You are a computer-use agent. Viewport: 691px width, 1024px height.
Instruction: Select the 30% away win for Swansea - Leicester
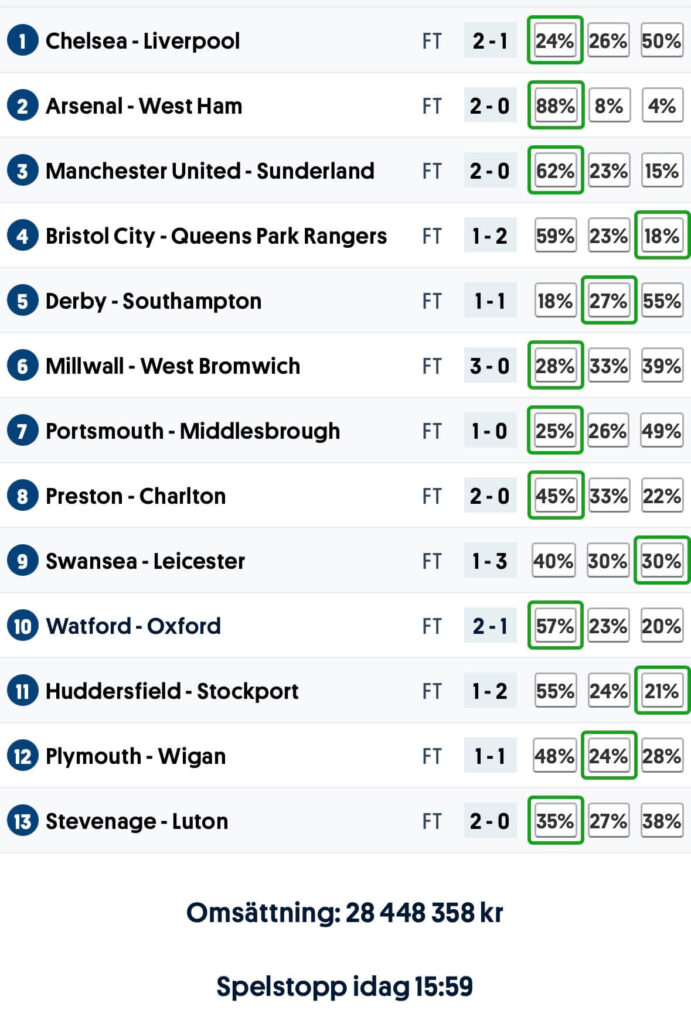pyautogui.click(x=662, y=561)
